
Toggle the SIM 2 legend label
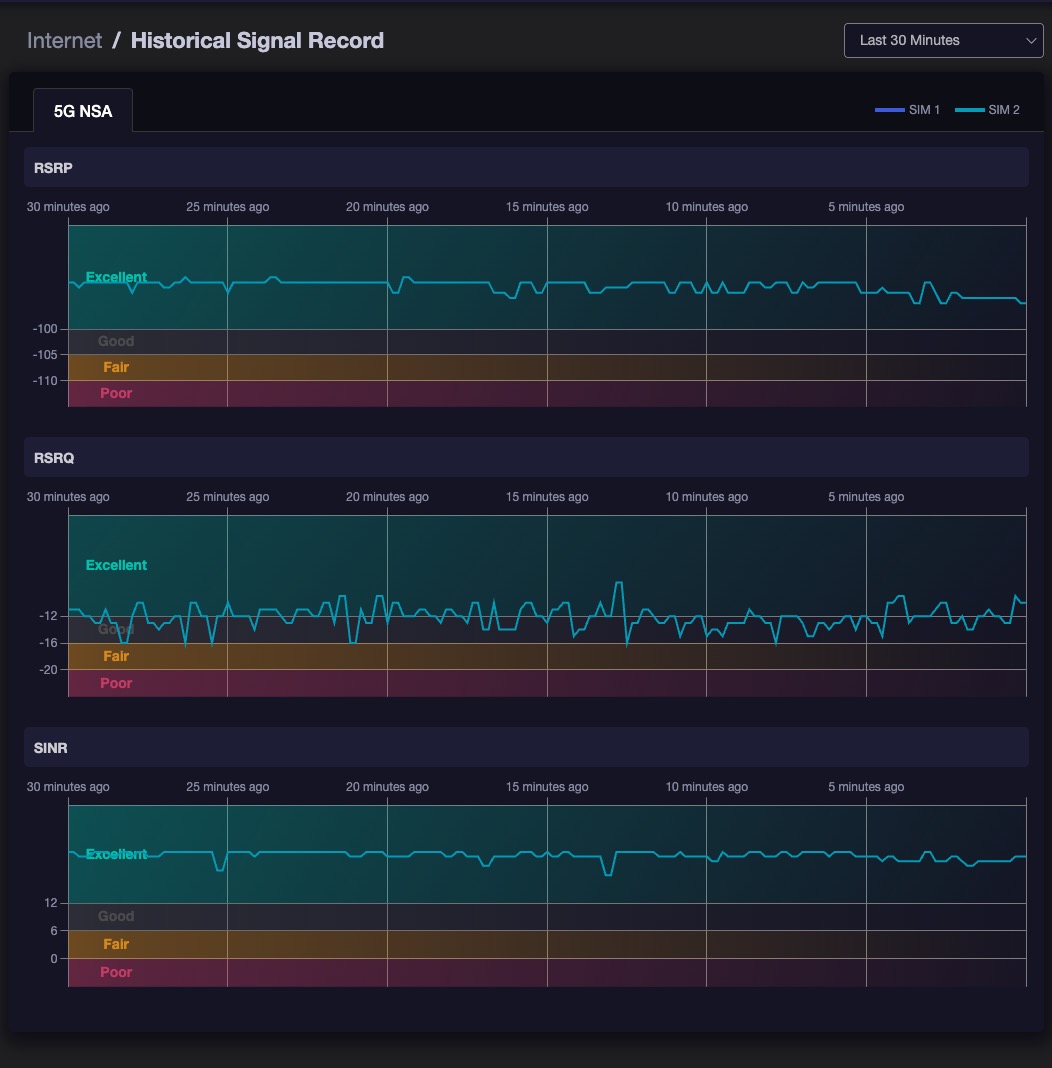tap(1004, 110)
